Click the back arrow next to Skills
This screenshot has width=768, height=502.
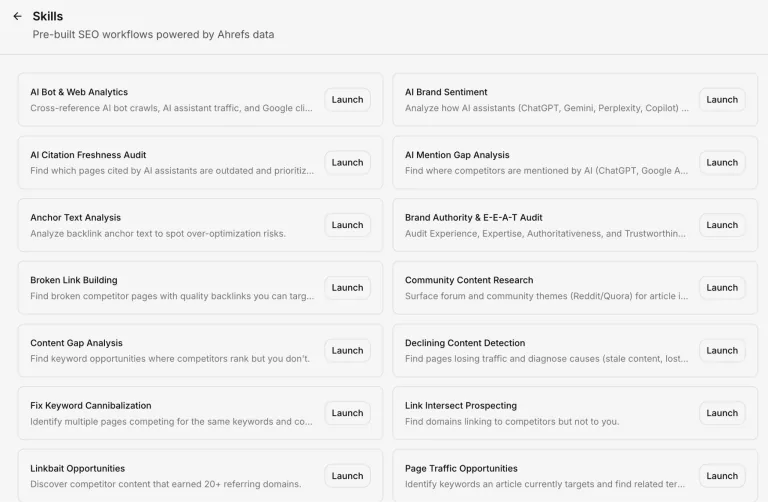(18, 16)
